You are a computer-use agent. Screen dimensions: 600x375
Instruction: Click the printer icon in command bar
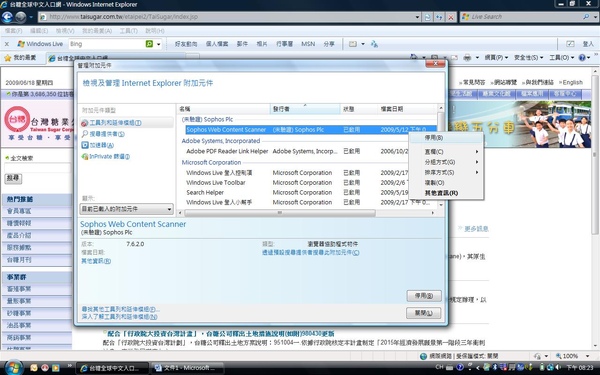tap(467, 58)
